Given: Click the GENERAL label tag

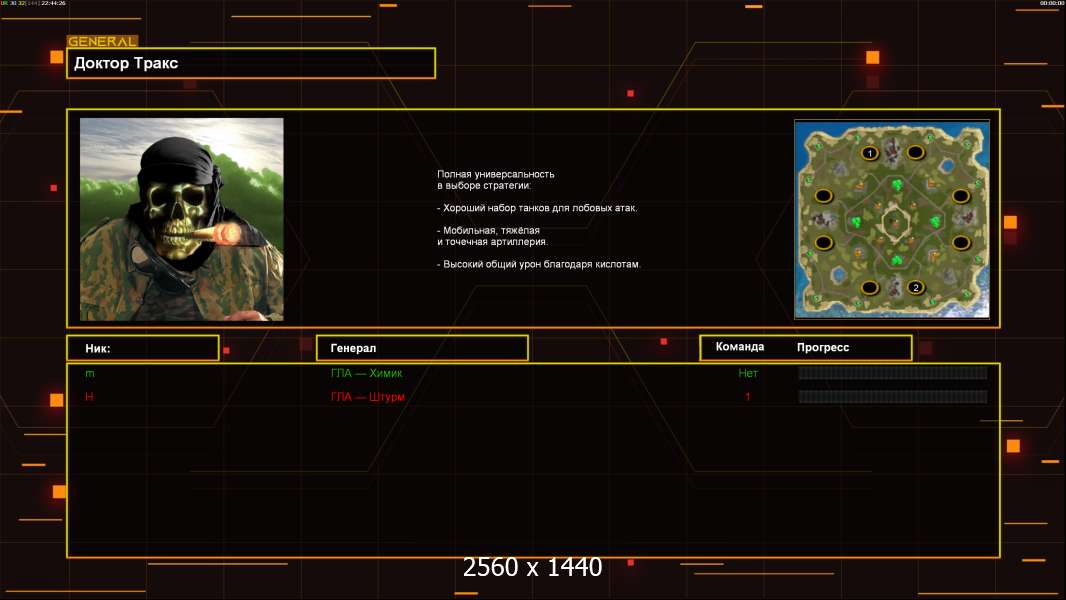Looking at the screenshot, I should click(102, 42).
